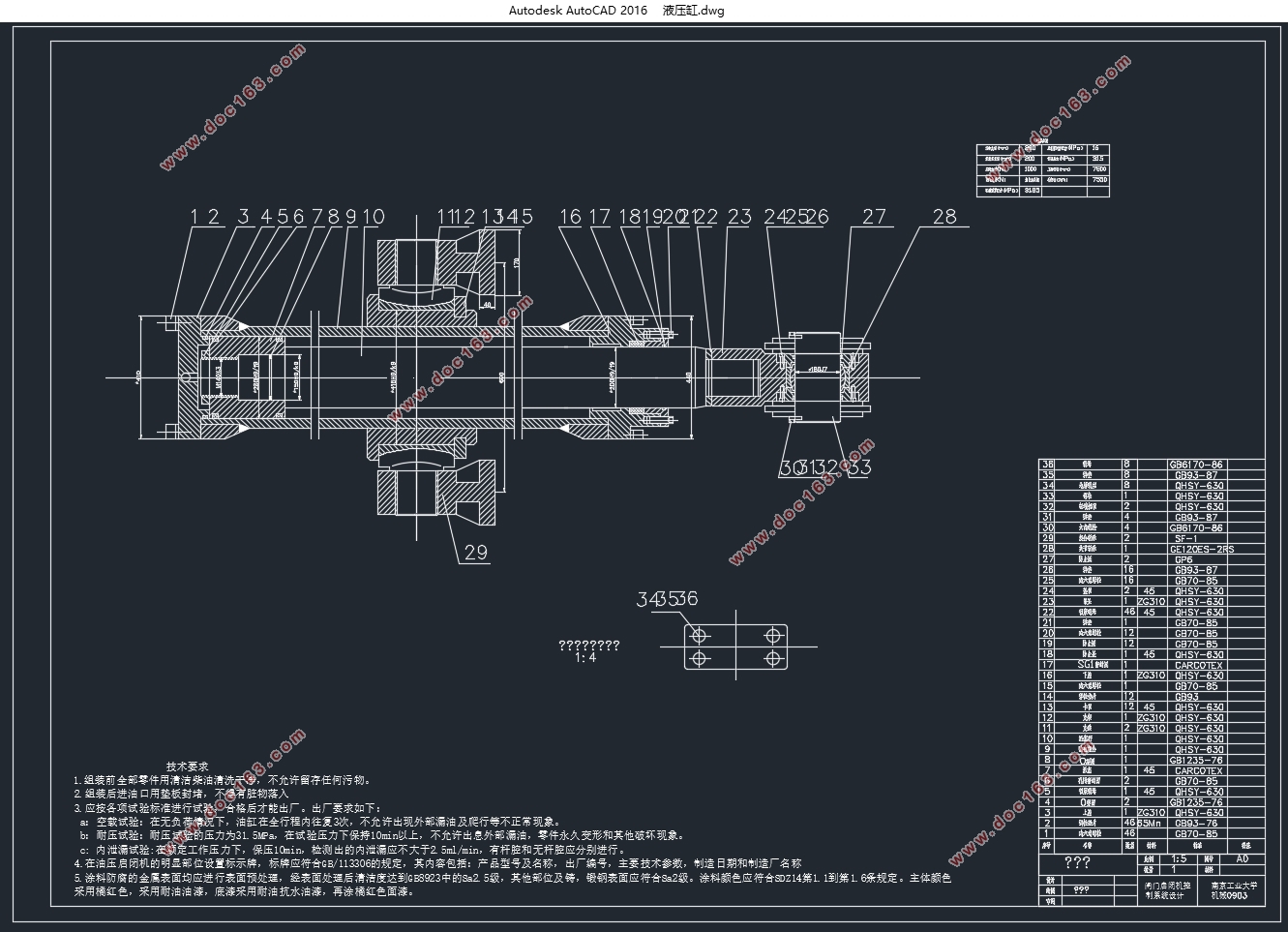1288x932 pixels.
Task: Select part label 23 on piston rod
Action: (x=739, y=217)
